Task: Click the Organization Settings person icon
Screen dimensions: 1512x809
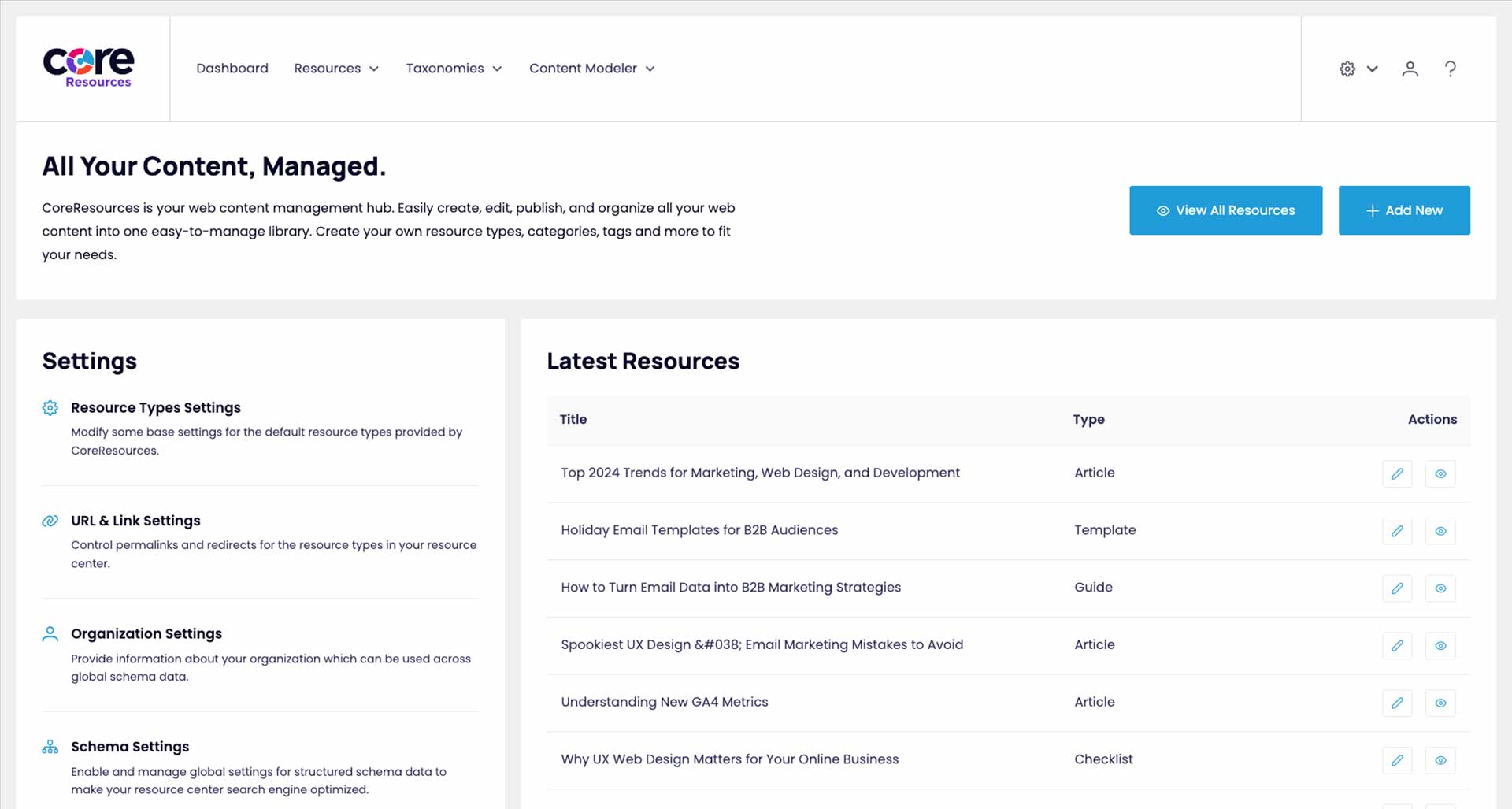Action: (x=50, y=633)
